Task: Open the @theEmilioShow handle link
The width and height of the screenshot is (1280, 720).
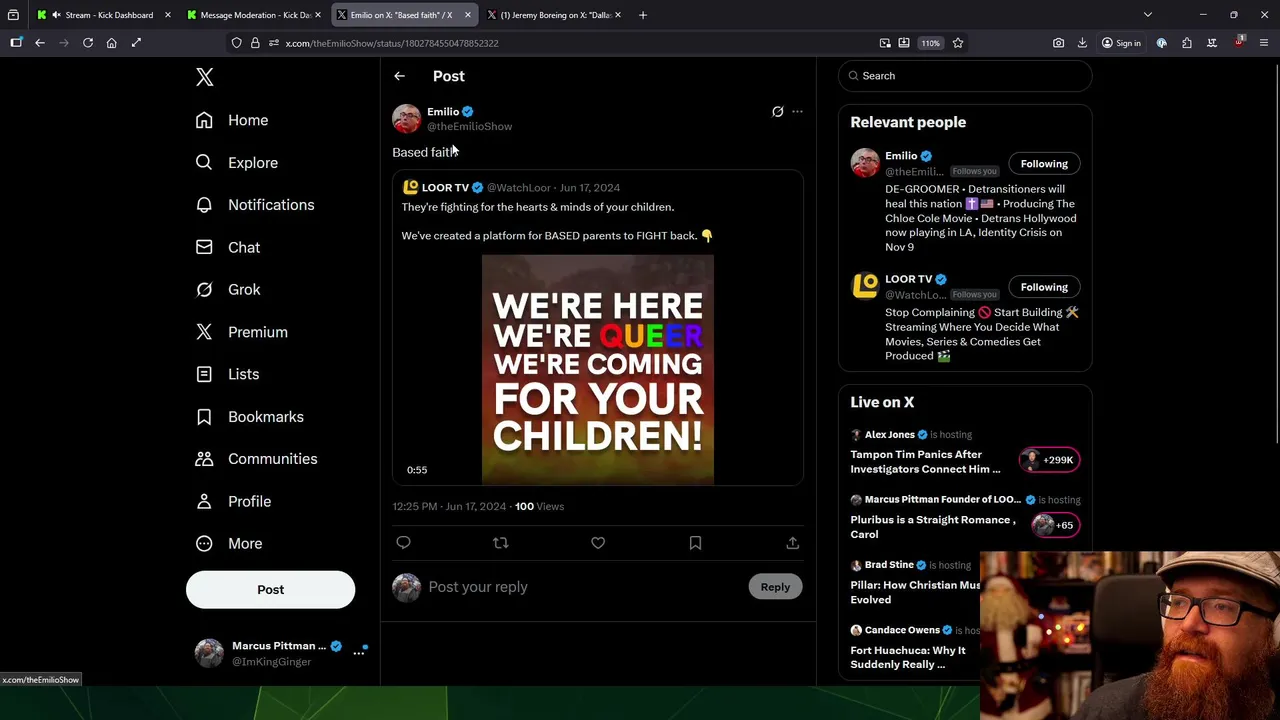Action: click(x=470, y=127)
